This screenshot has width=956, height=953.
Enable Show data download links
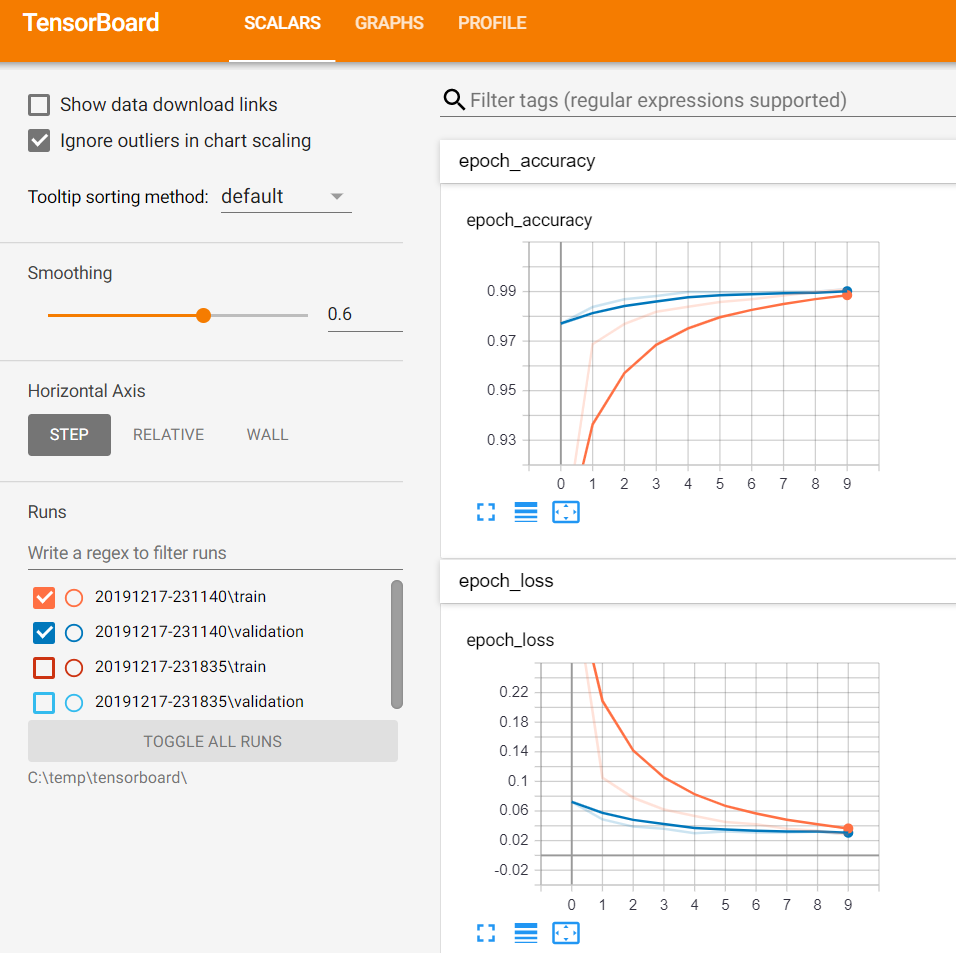37,104
